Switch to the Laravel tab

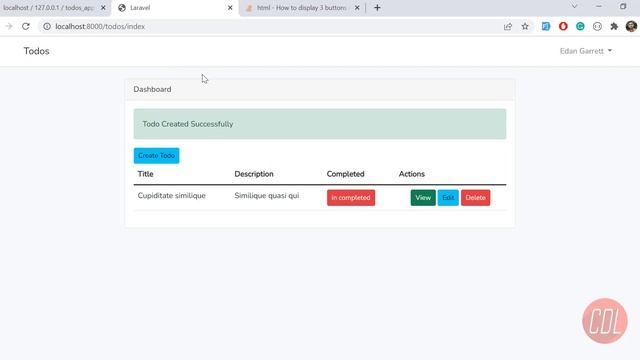click(x=176, y=8)
